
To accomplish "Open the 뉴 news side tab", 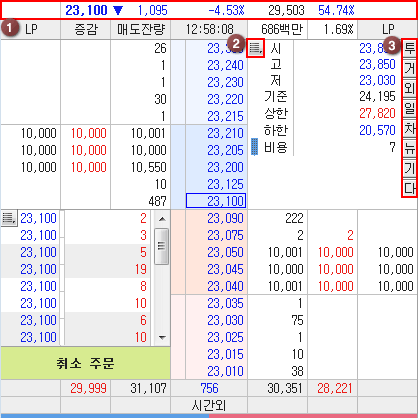I will 409,148.
